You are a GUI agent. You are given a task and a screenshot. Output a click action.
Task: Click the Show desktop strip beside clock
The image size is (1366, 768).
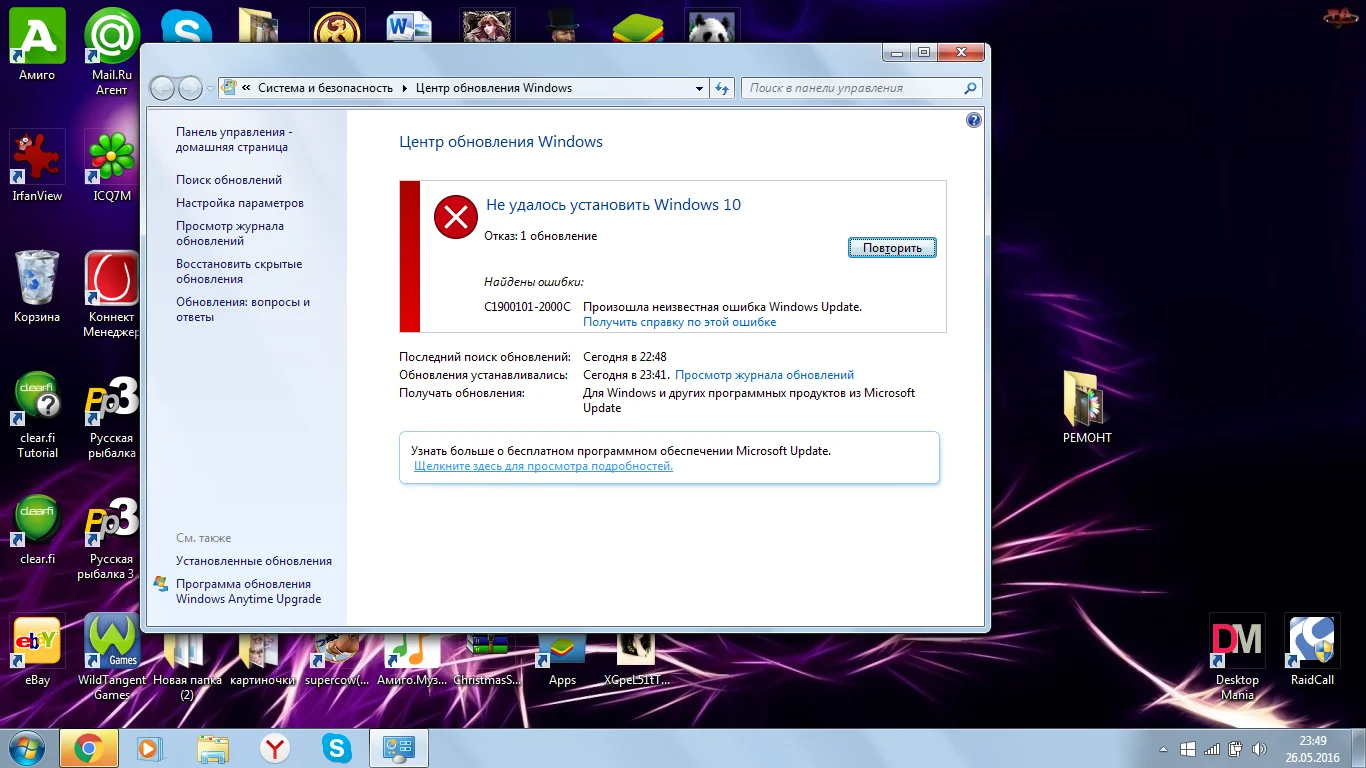click(x=1358, y=749)
